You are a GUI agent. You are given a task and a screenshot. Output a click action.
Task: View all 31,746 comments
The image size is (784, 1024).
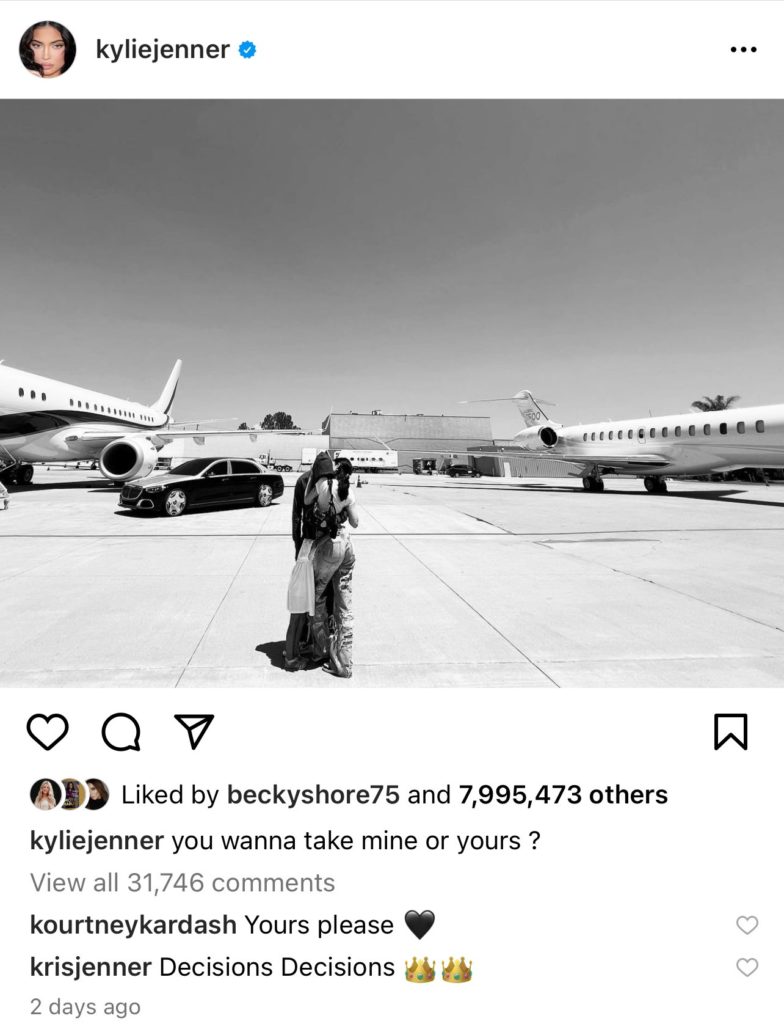tap(182, 882)
